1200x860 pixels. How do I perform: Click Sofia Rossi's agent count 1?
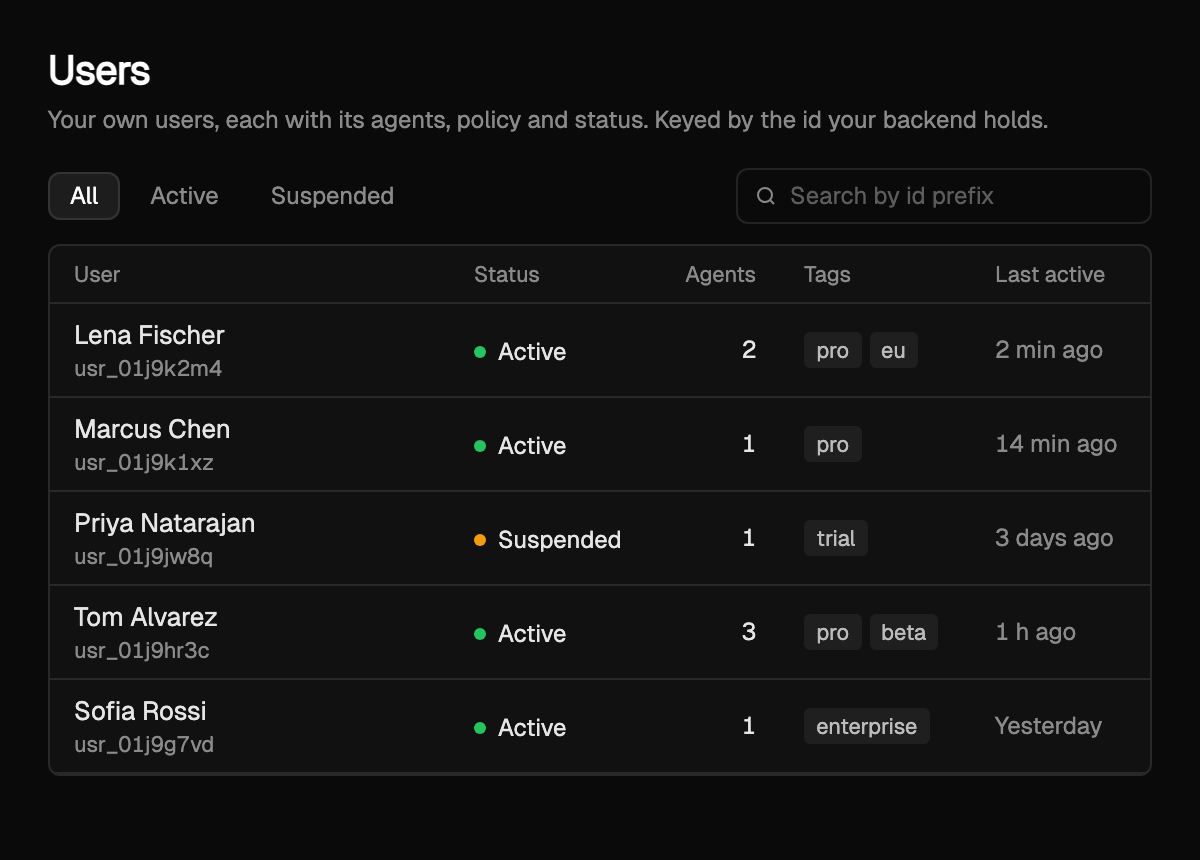coord(749,726)
